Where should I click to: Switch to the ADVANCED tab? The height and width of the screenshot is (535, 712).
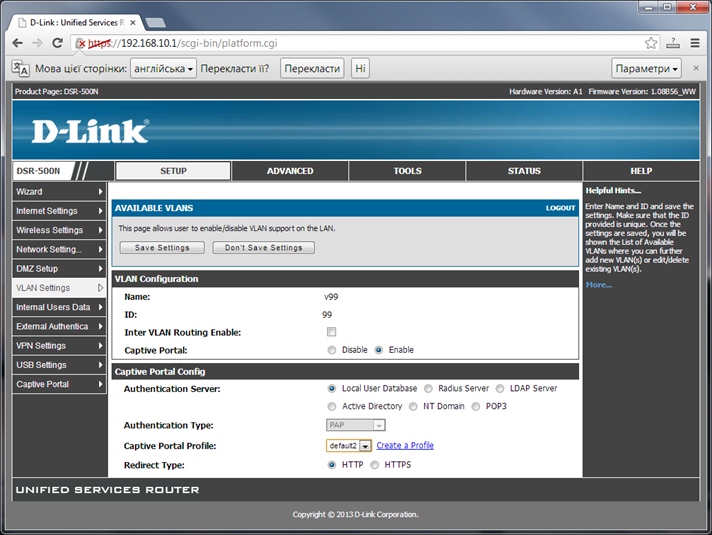click(x=290, y=171)
